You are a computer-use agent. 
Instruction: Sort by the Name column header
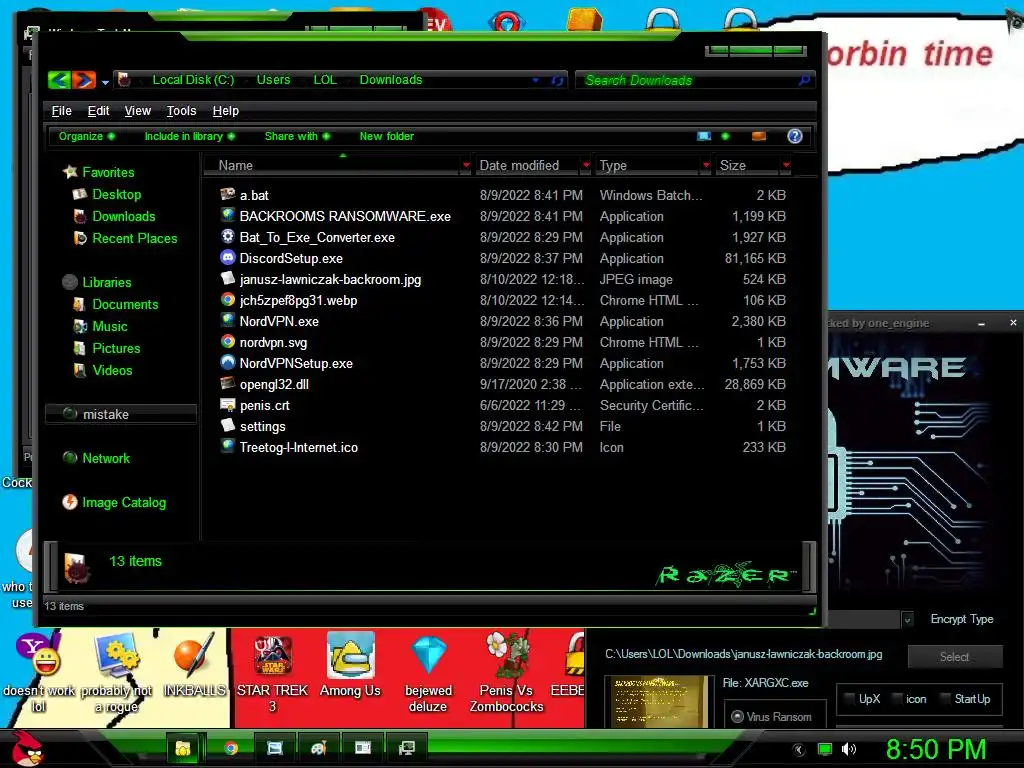point(333,165)
